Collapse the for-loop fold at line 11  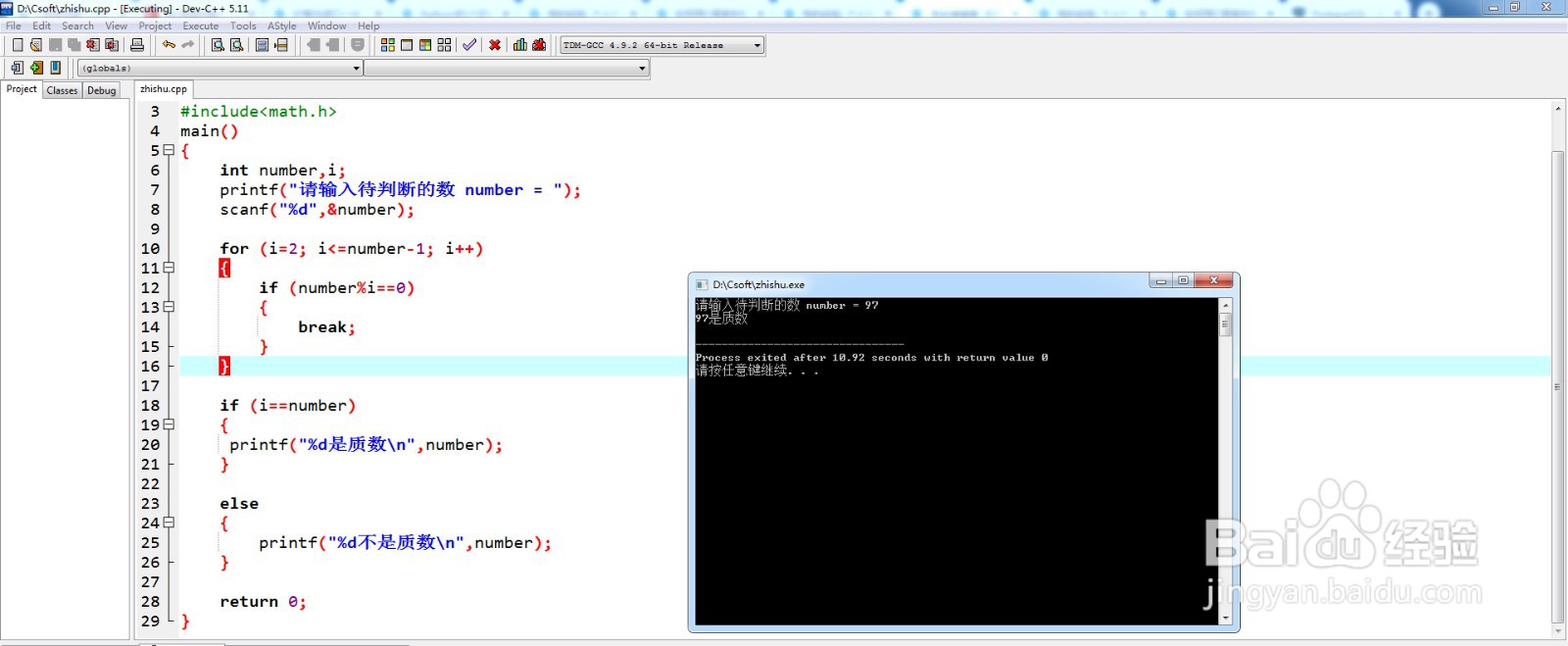[x=169, y=268]
